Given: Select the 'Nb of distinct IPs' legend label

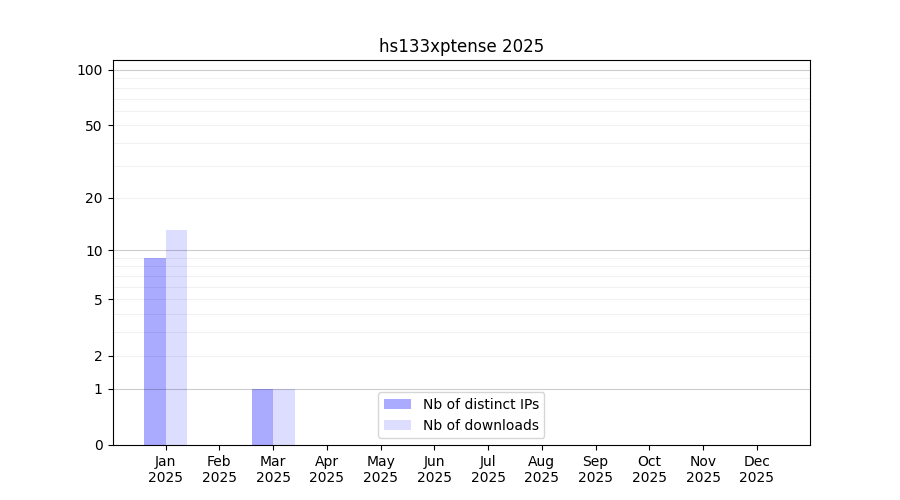Looking at the screenshot, I should (480, 404).
